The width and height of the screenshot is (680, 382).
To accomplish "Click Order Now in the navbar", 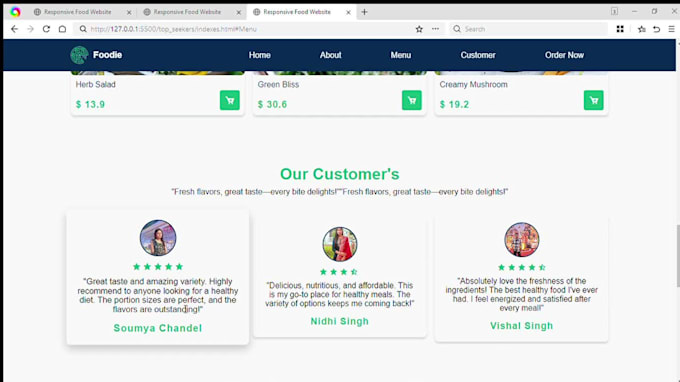I will pyautogui.click(x=564, y=55).
